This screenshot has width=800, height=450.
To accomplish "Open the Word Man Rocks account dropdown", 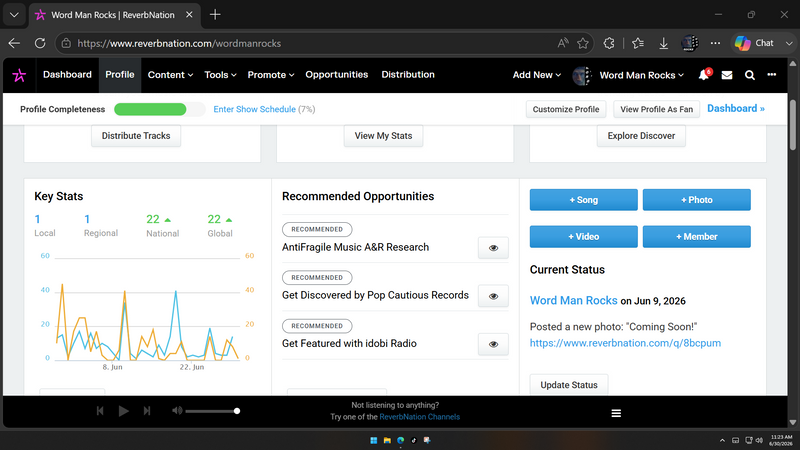I will coord(641,75).
